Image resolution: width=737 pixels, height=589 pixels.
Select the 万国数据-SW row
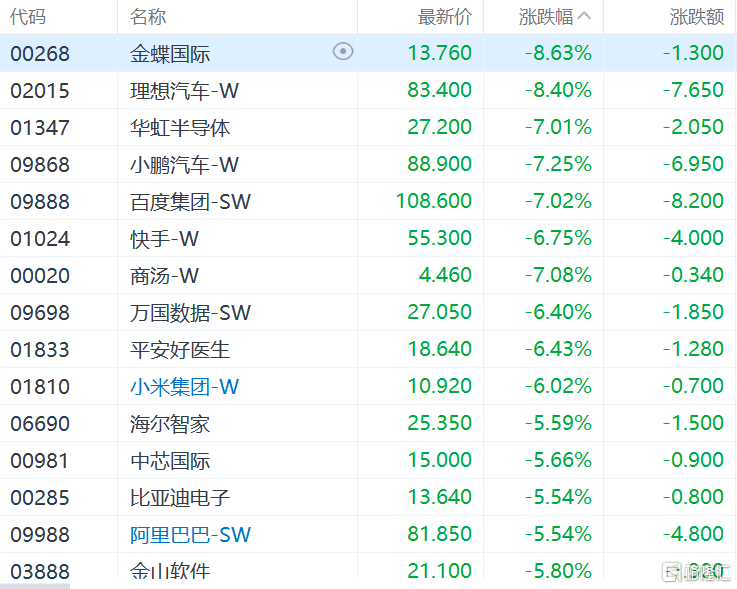[x=190, y=313]
